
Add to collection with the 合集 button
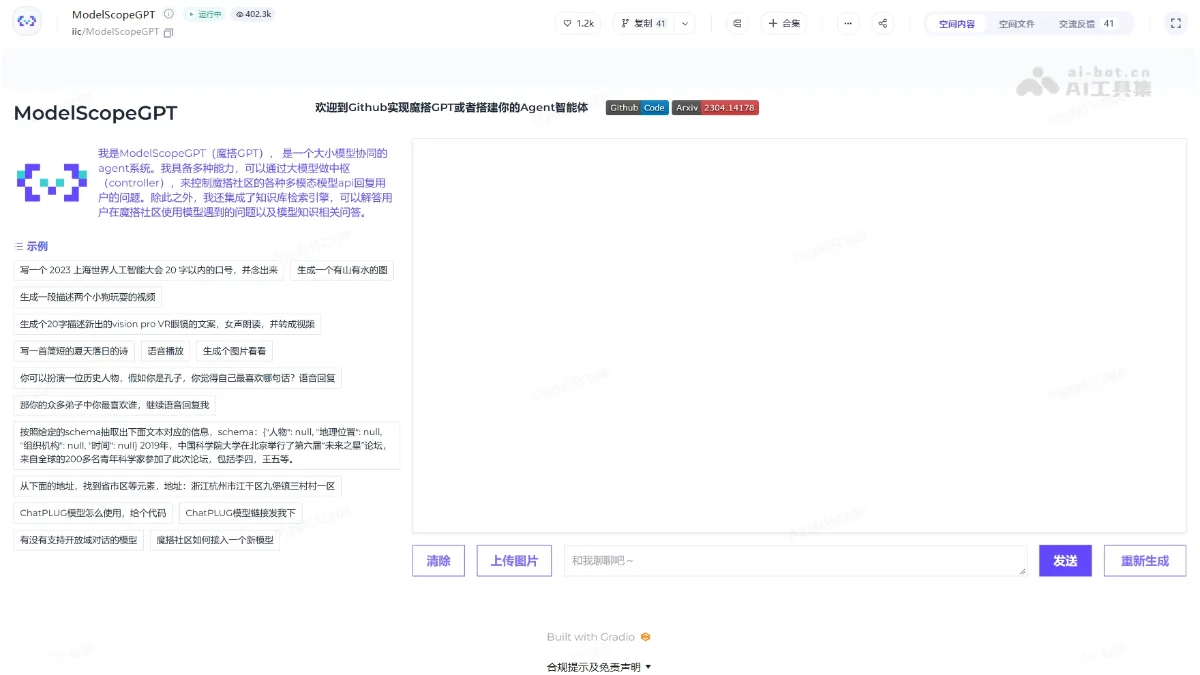click(784, 23)
